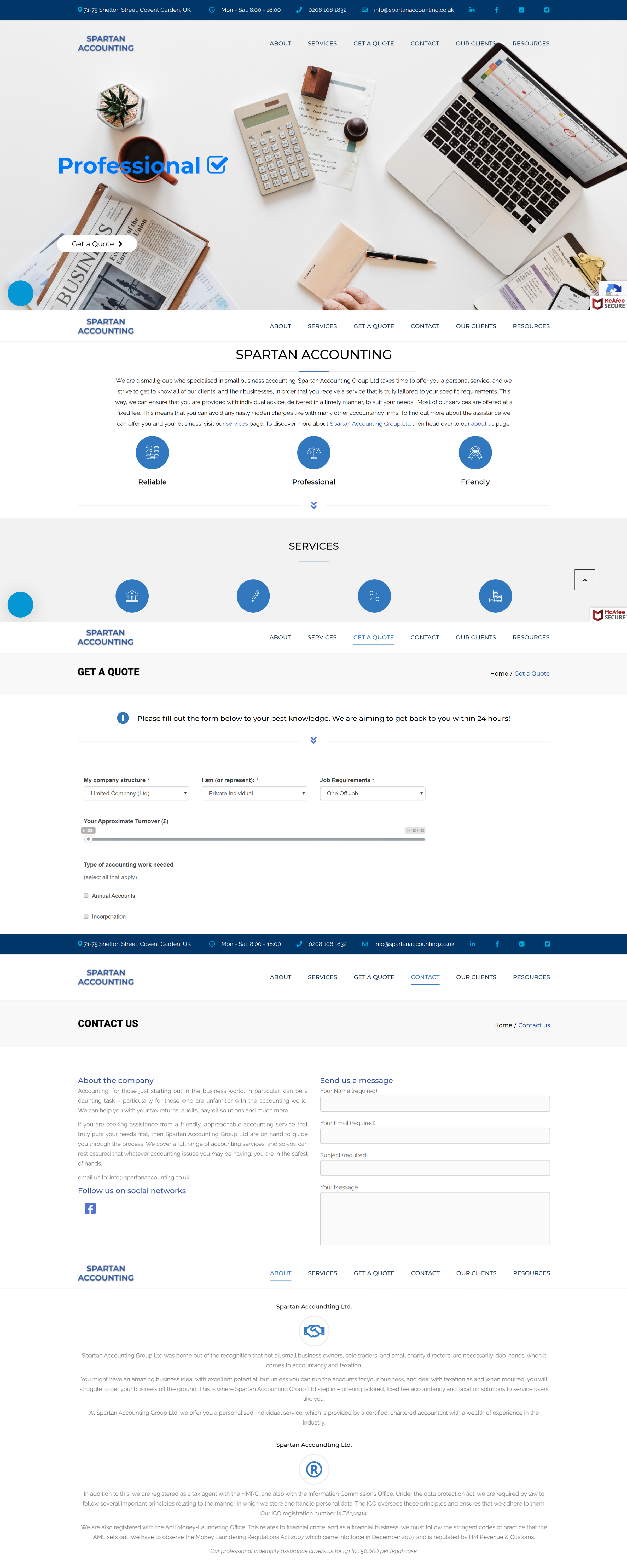
Task: Click phone number 0208 106 1832 above Contact Us
Action: click(328, 944)
